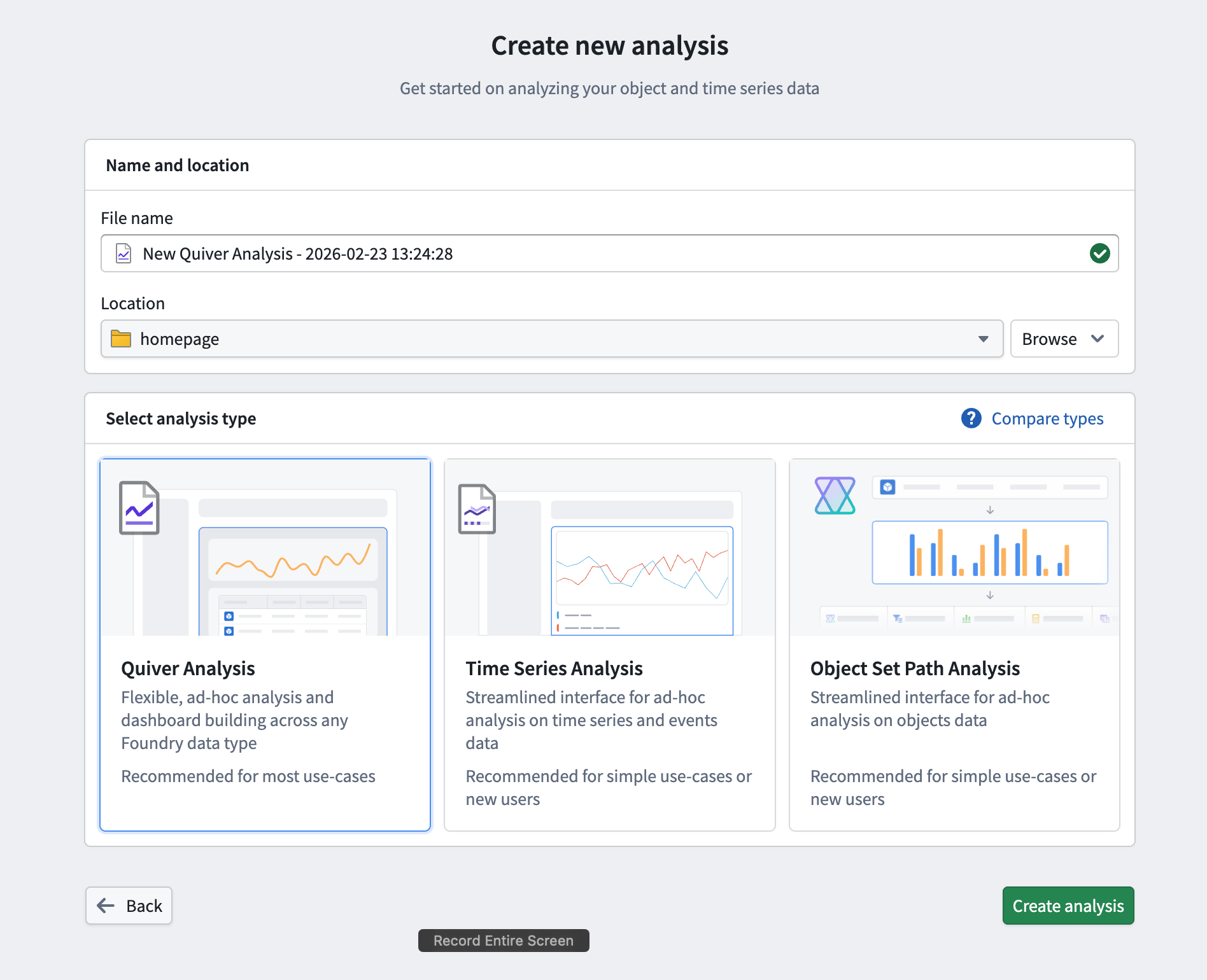This screenshot has height=980, width=1207.
Task: Open the Compare types link
Action: click(1047, 419)
